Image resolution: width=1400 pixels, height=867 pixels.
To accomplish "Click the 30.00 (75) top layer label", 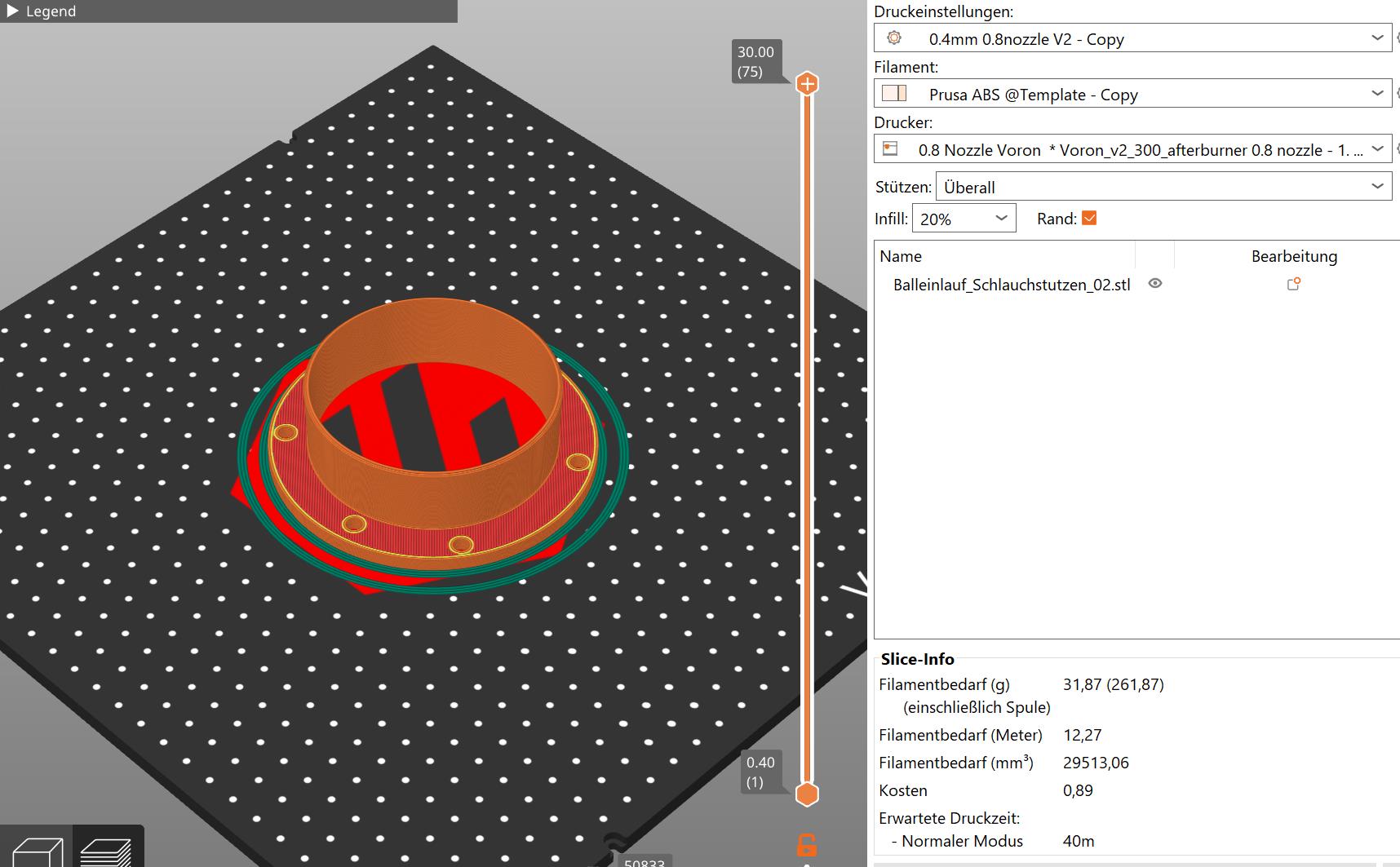I will [755, 61].
